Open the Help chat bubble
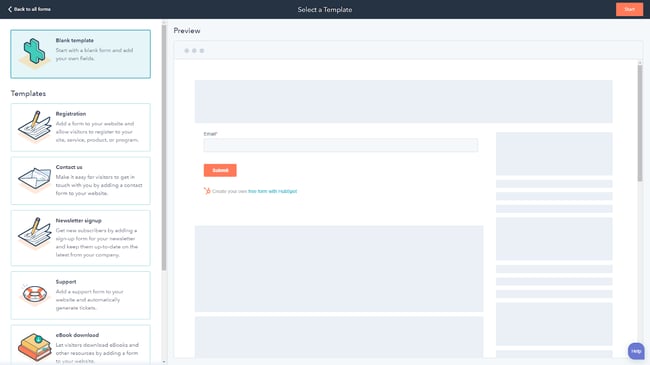 point(636,351)
